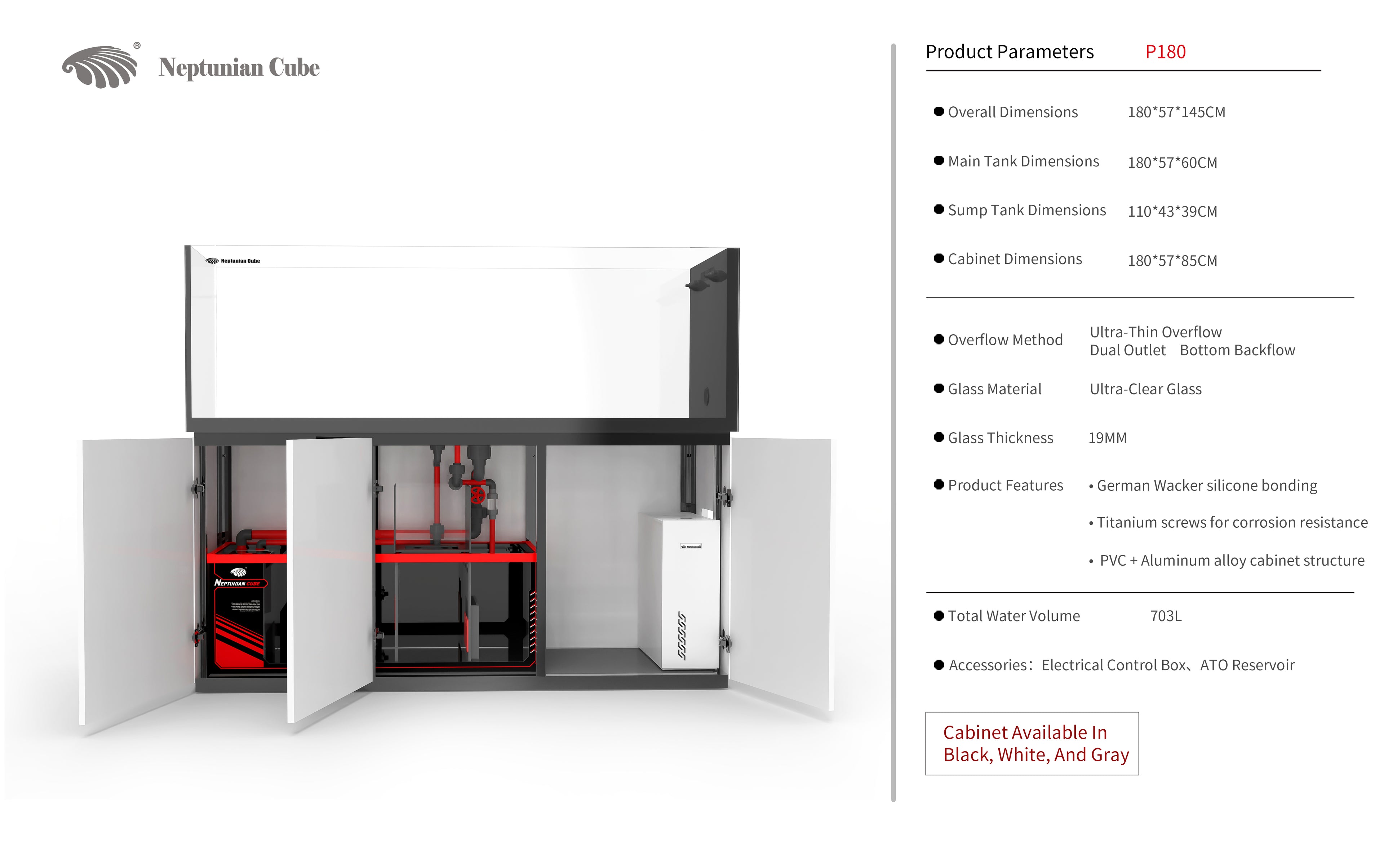Click the return nozzles inside the tank
The width and height of the screenshot is (1384, 868).
tap(706, 278)
